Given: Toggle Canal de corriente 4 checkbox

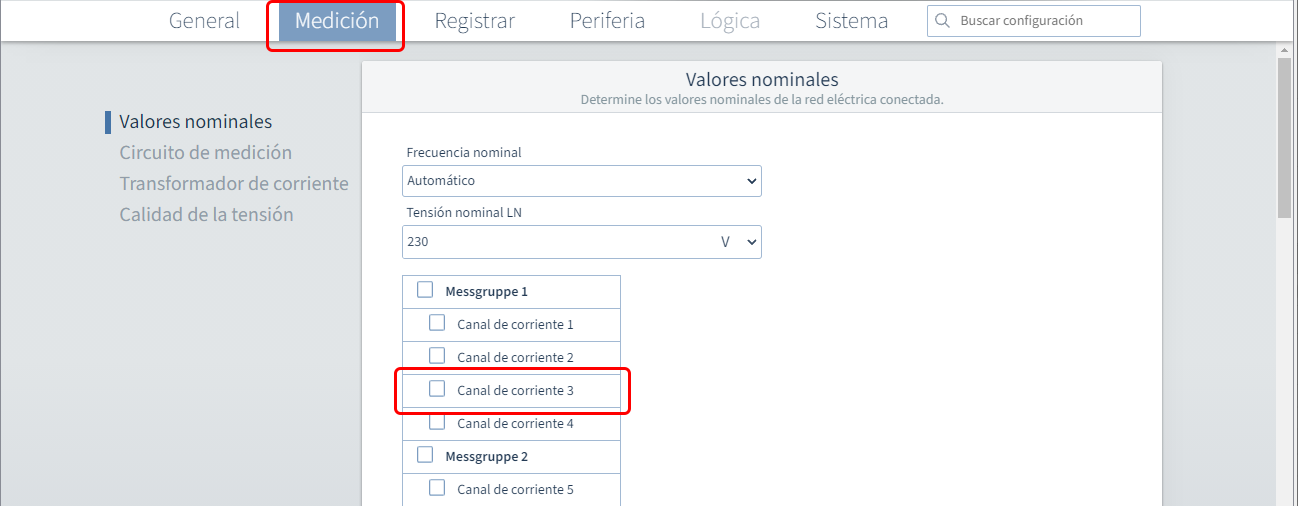Looking at the screenshot, I should (x=437, y=422).
